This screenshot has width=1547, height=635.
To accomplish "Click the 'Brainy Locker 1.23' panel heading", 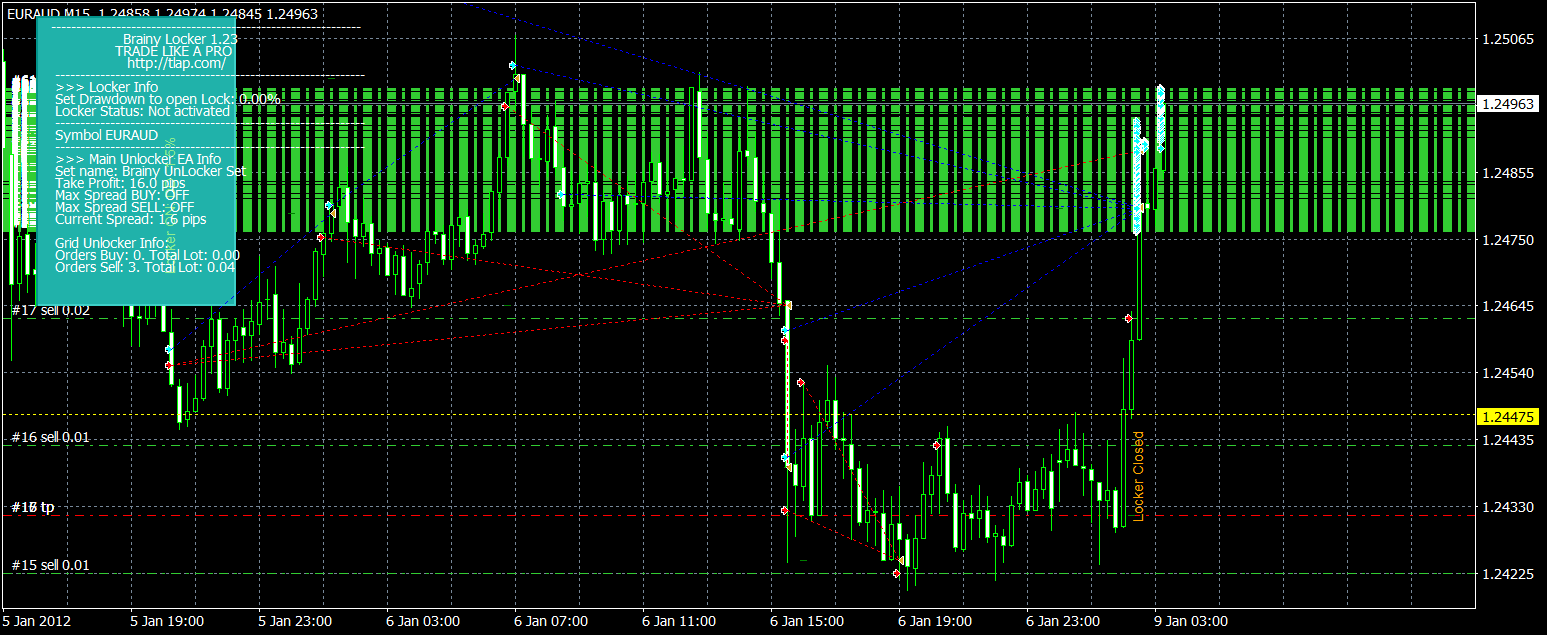I will tap(180, 39).
